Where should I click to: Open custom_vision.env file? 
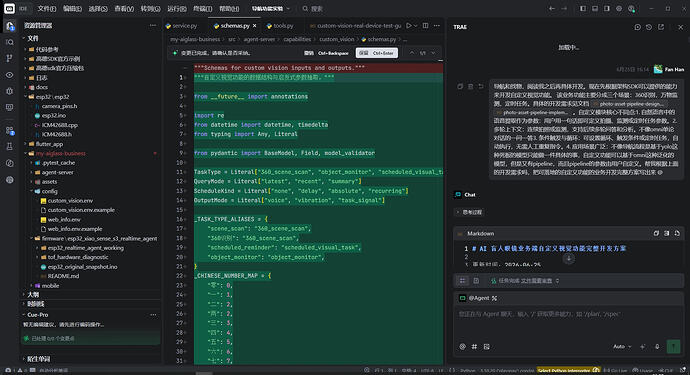click(70, 201)
